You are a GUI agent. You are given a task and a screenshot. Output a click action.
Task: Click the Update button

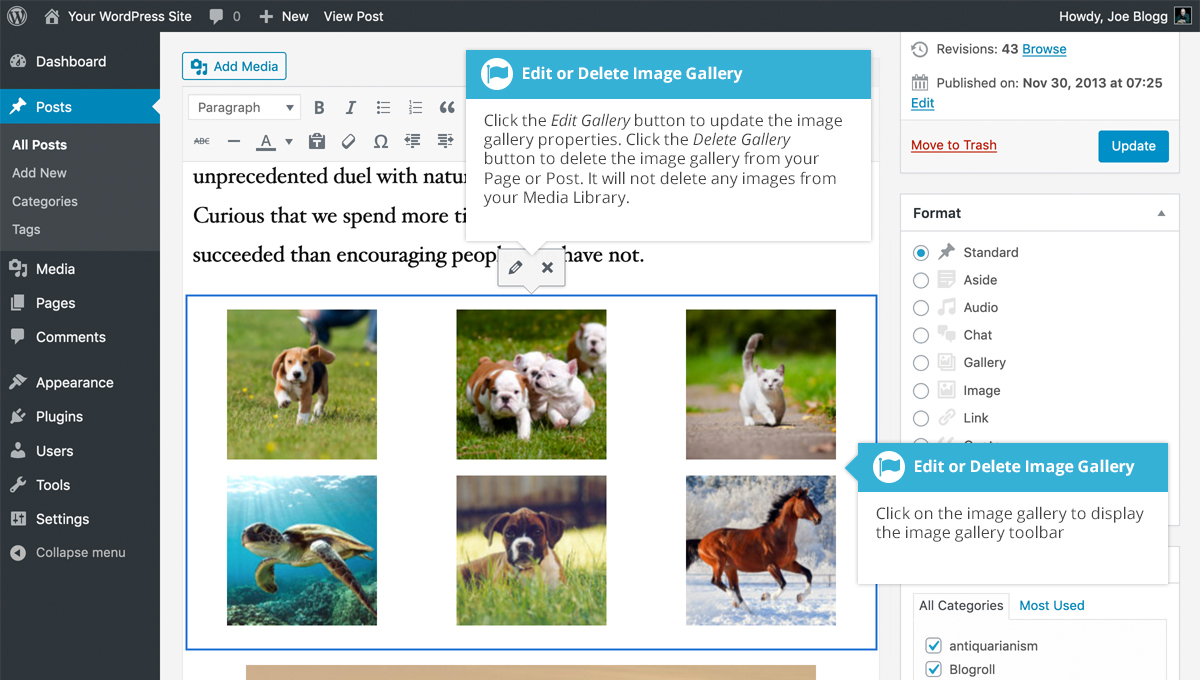coord(1133,145)
